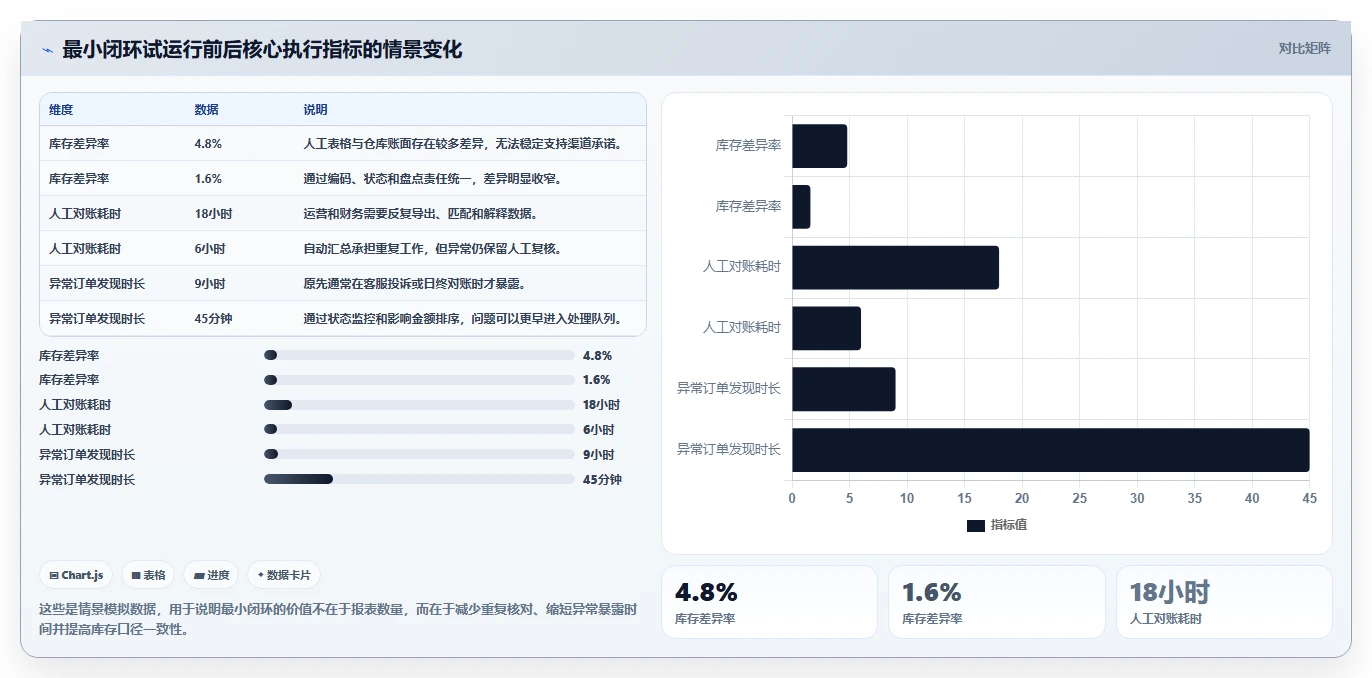Open the 18小时 人工对账耗时 summary card
Screen dimensions: 1372x678
point(1224,602)
